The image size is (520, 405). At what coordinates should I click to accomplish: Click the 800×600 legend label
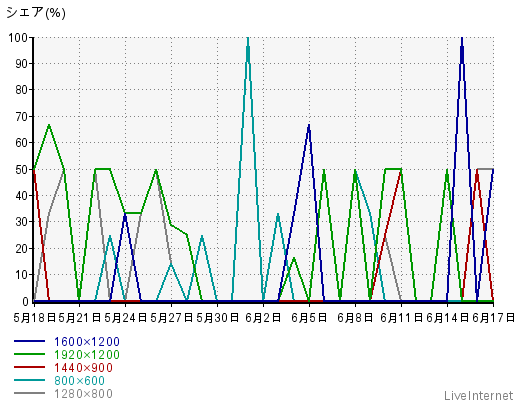coord(79,381)
